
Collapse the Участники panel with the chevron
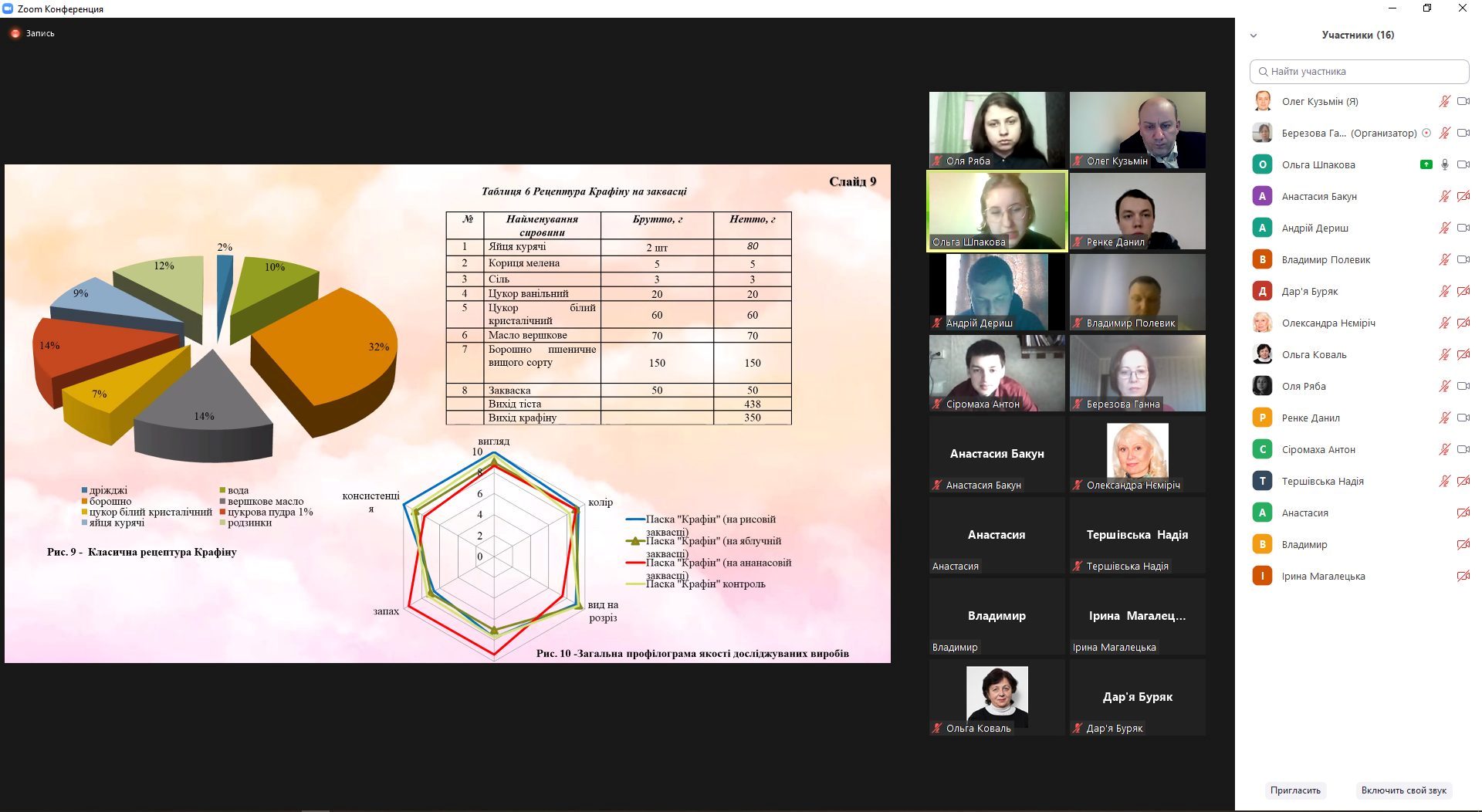point(1254,36)
